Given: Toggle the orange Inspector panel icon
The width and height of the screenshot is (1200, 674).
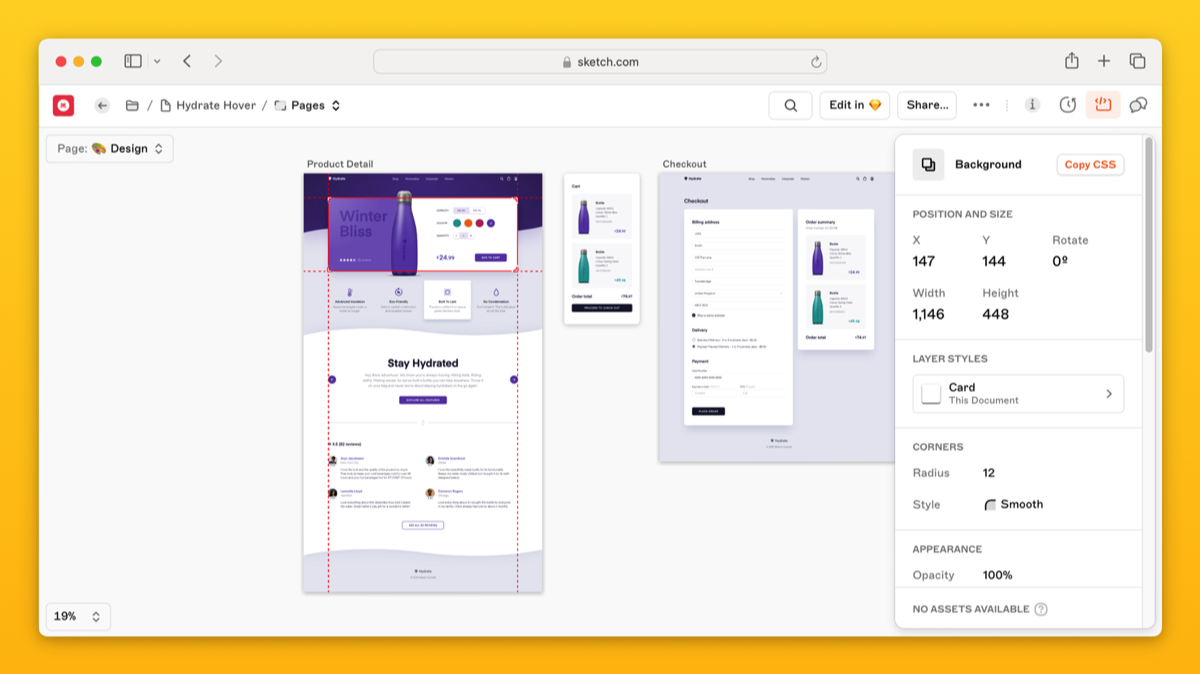Looking at the screenshot, I should pyautogui.click(x=1103, y=105).
